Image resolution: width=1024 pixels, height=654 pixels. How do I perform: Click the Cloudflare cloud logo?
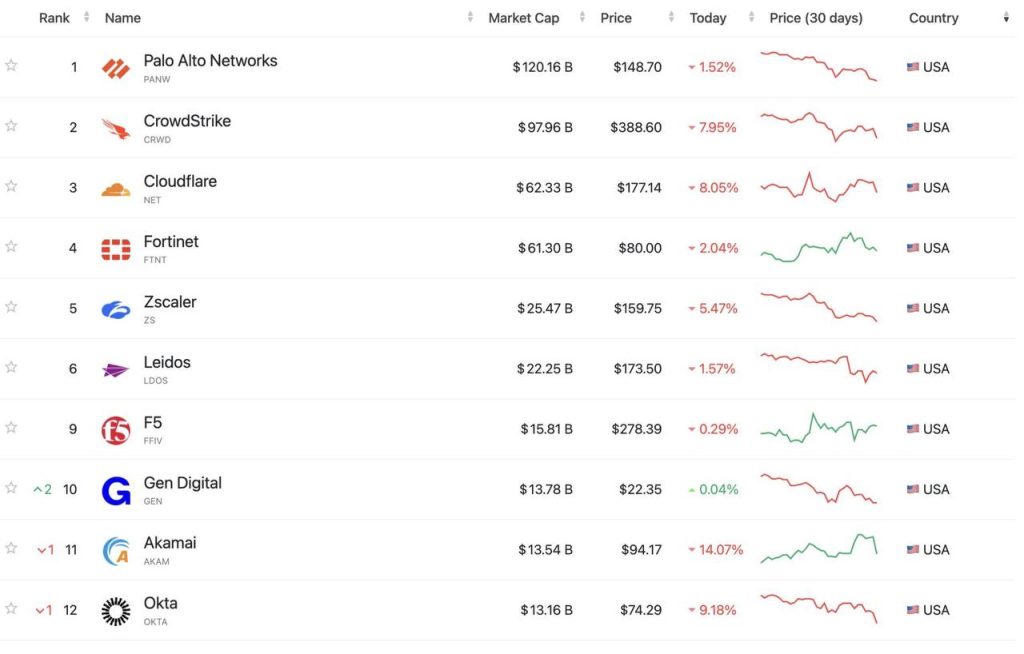[116, 189]
